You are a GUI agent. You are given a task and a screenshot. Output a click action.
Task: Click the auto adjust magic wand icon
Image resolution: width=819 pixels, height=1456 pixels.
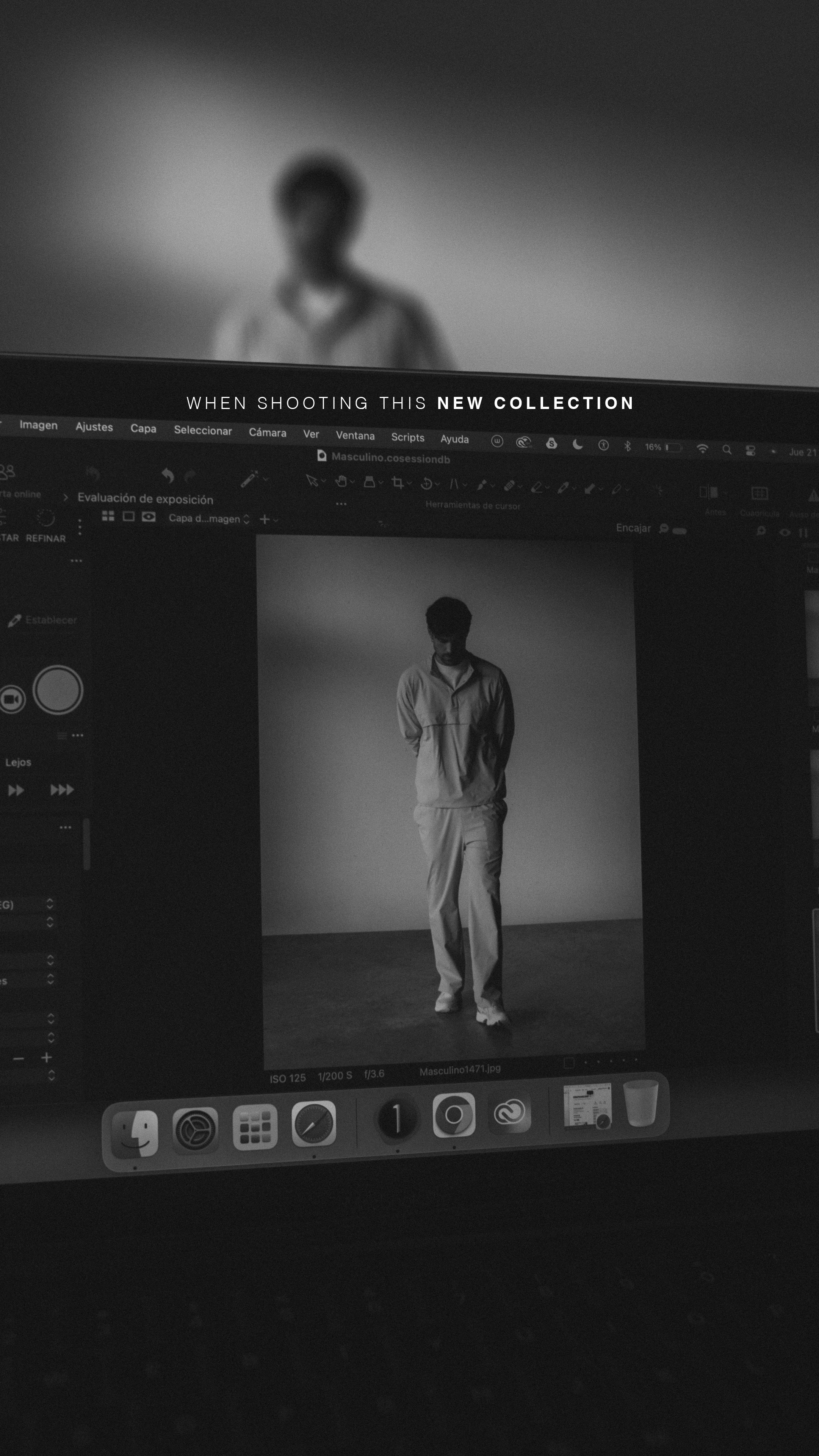click(x=249, y=479)
